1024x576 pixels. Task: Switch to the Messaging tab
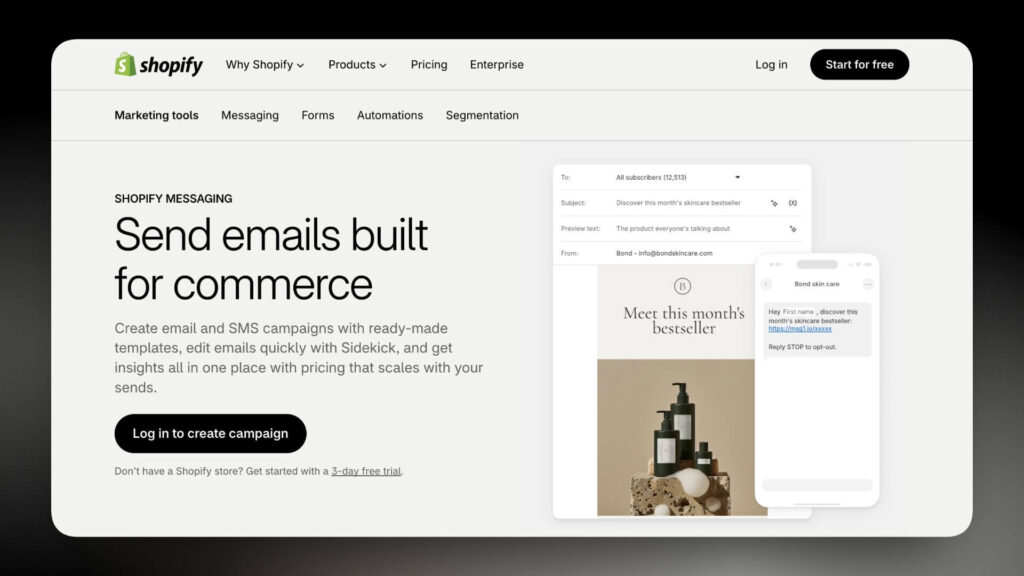[x=249, y=115]
